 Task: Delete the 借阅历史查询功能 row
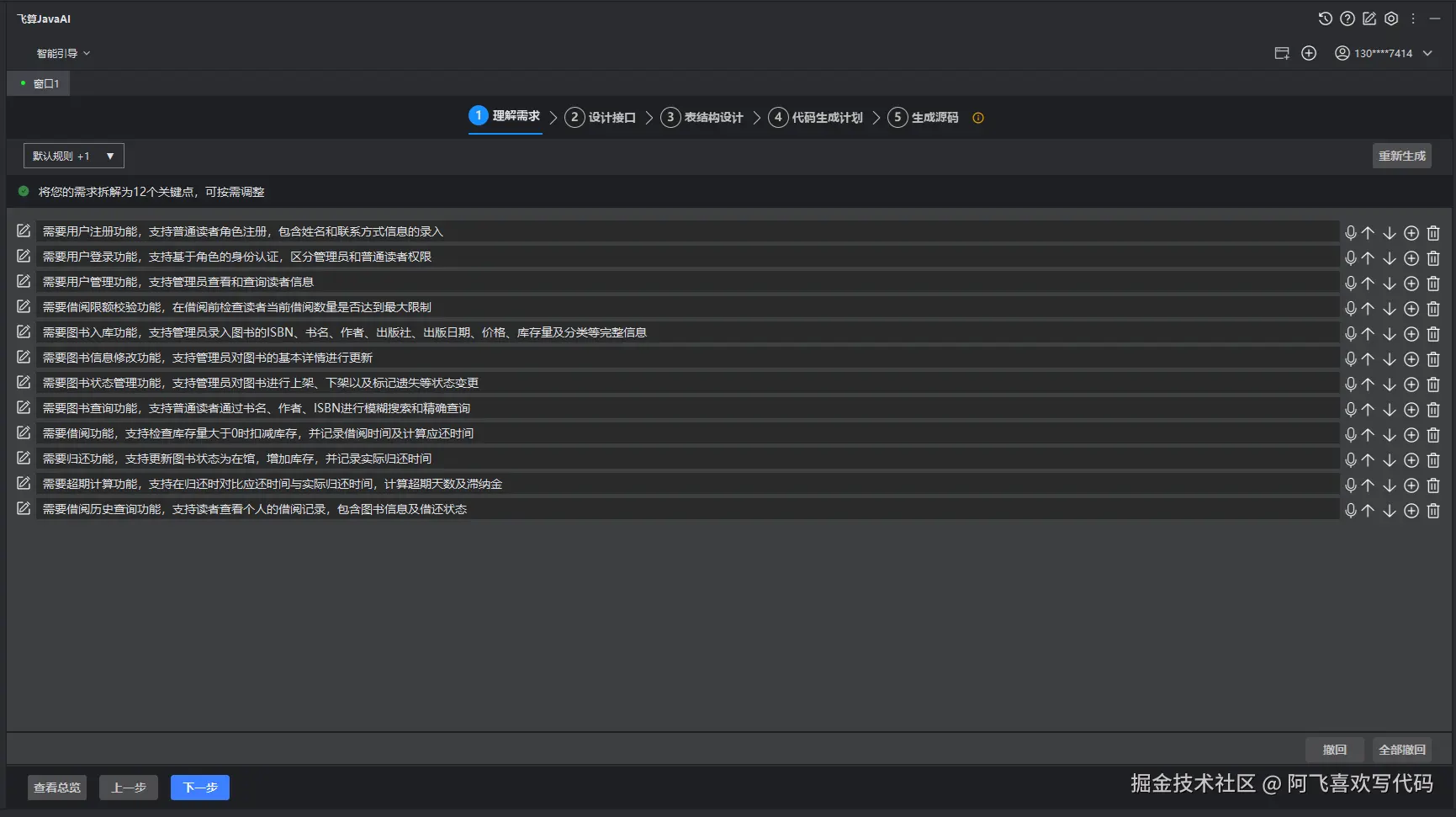pos(1433,511)
